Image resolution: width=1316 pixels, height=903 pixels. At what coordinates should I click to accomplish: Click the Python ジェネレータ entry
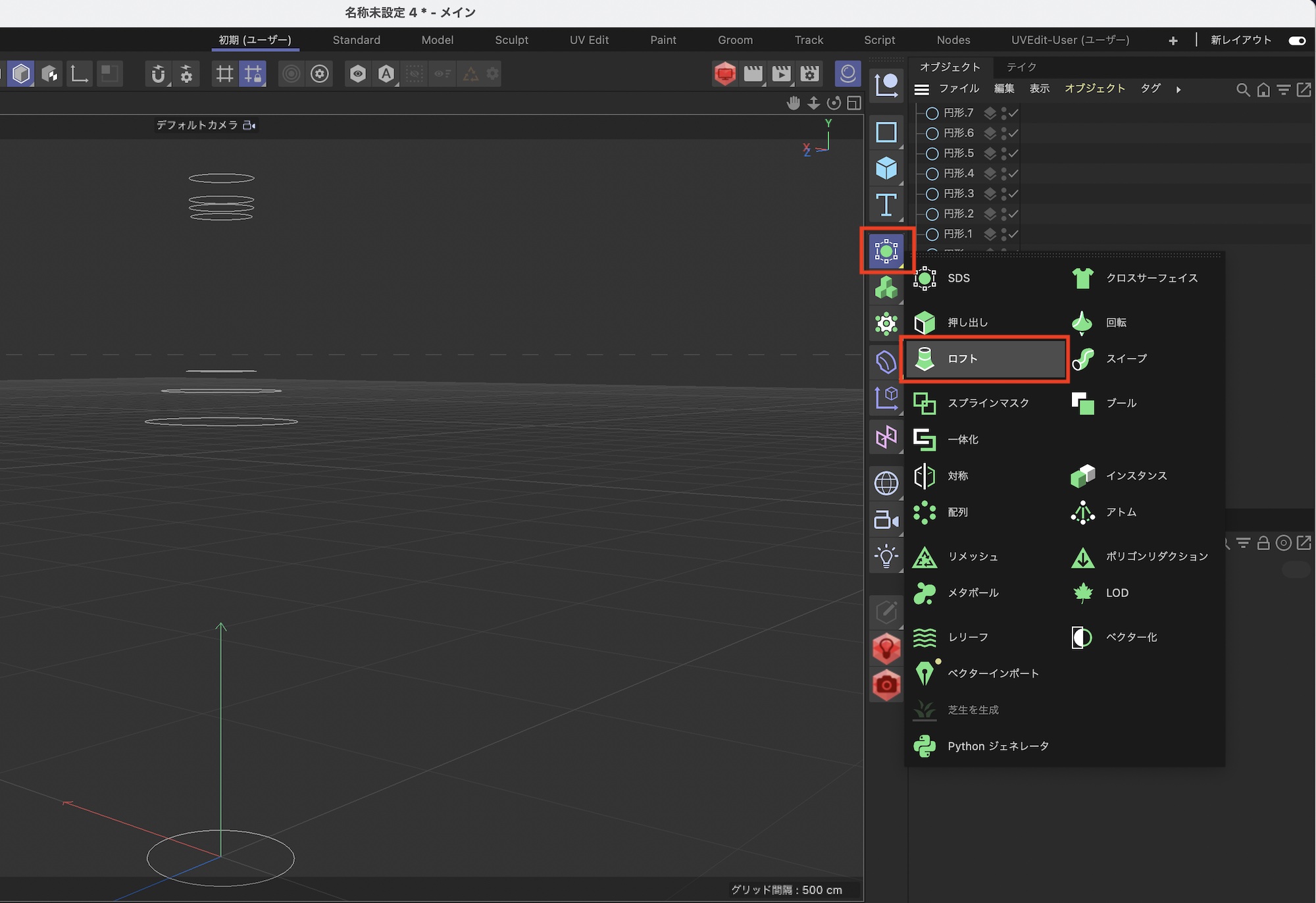coord(998,746)
